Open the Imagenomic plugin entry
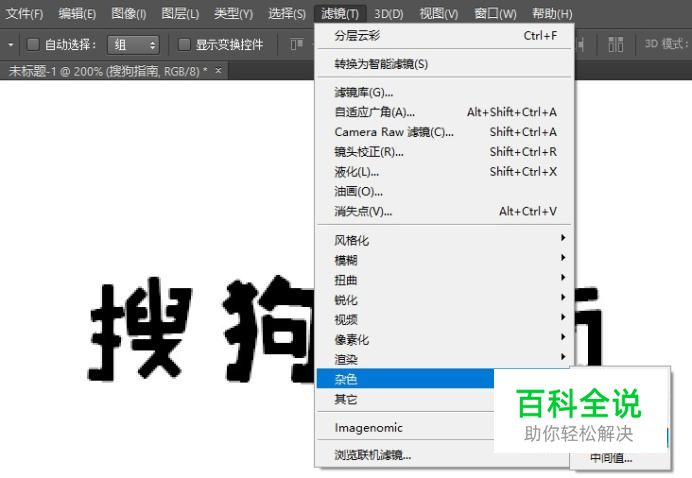This screenshot has width=692, height=478. (x=405, y=427)
